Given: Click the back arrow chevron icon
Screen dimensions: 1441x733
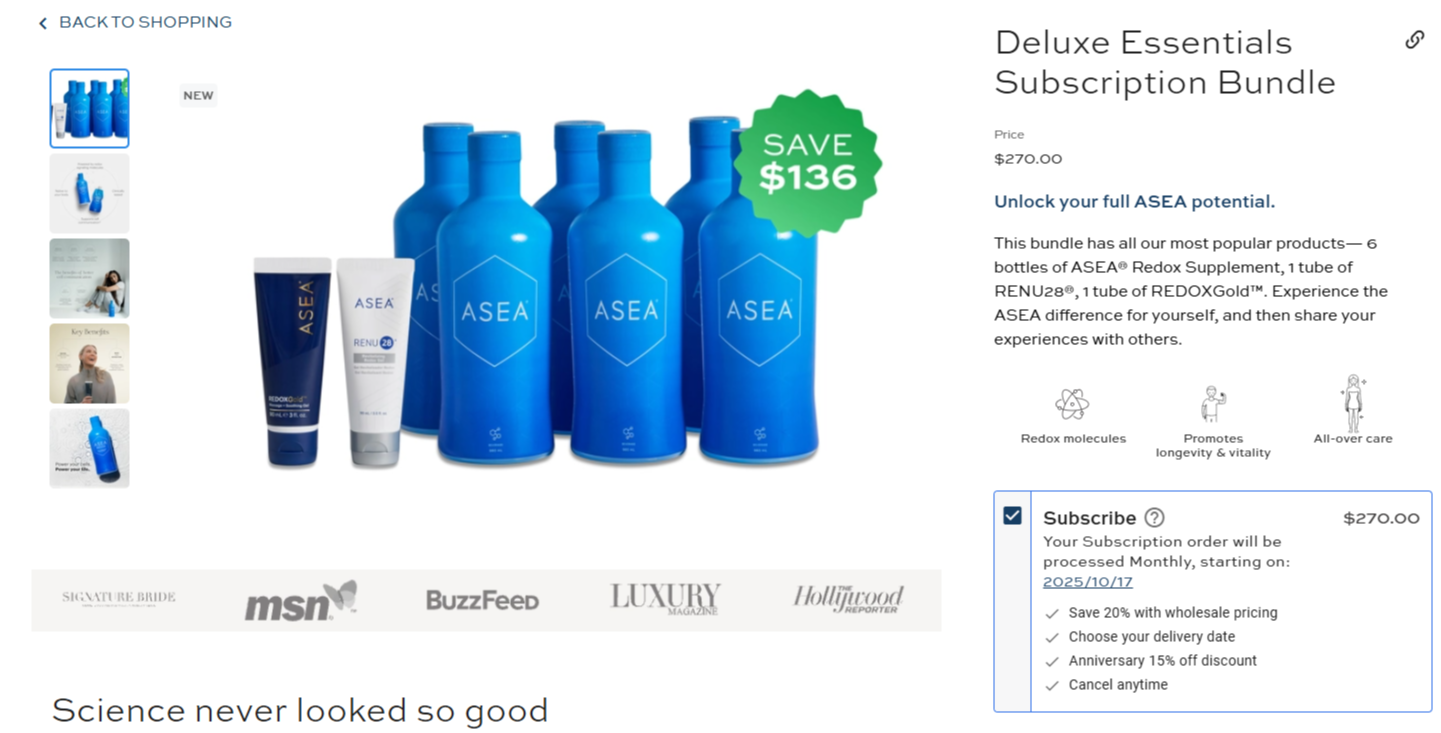Looking at the screenshot, I should [43, 23].
